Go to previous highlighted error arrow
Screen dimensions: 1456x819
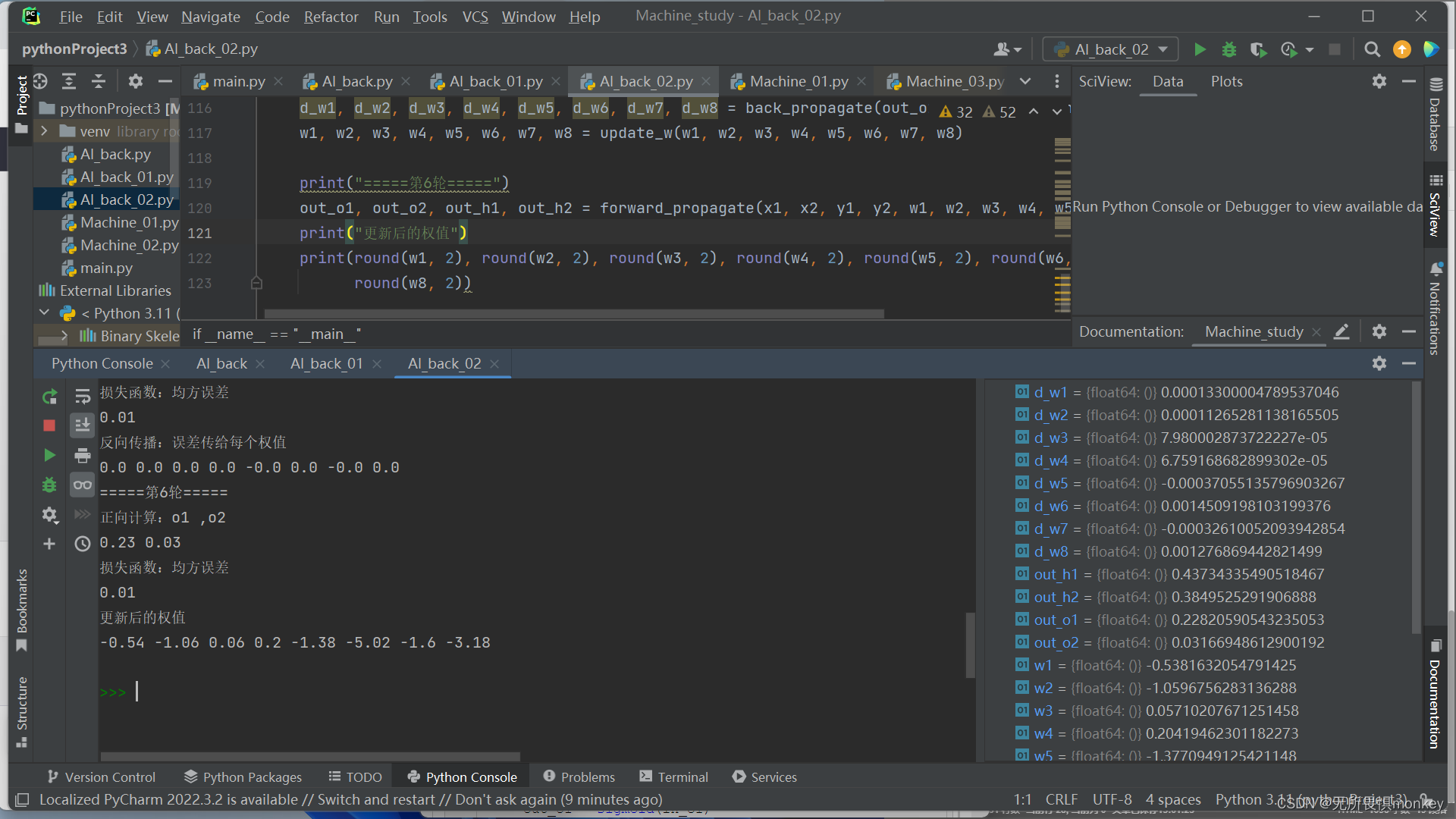pos(1034,111)
